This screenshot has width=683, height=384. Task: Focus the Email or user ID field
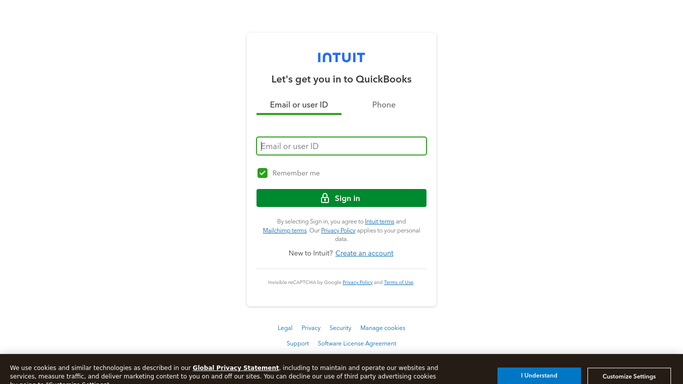tap(342, 146)
